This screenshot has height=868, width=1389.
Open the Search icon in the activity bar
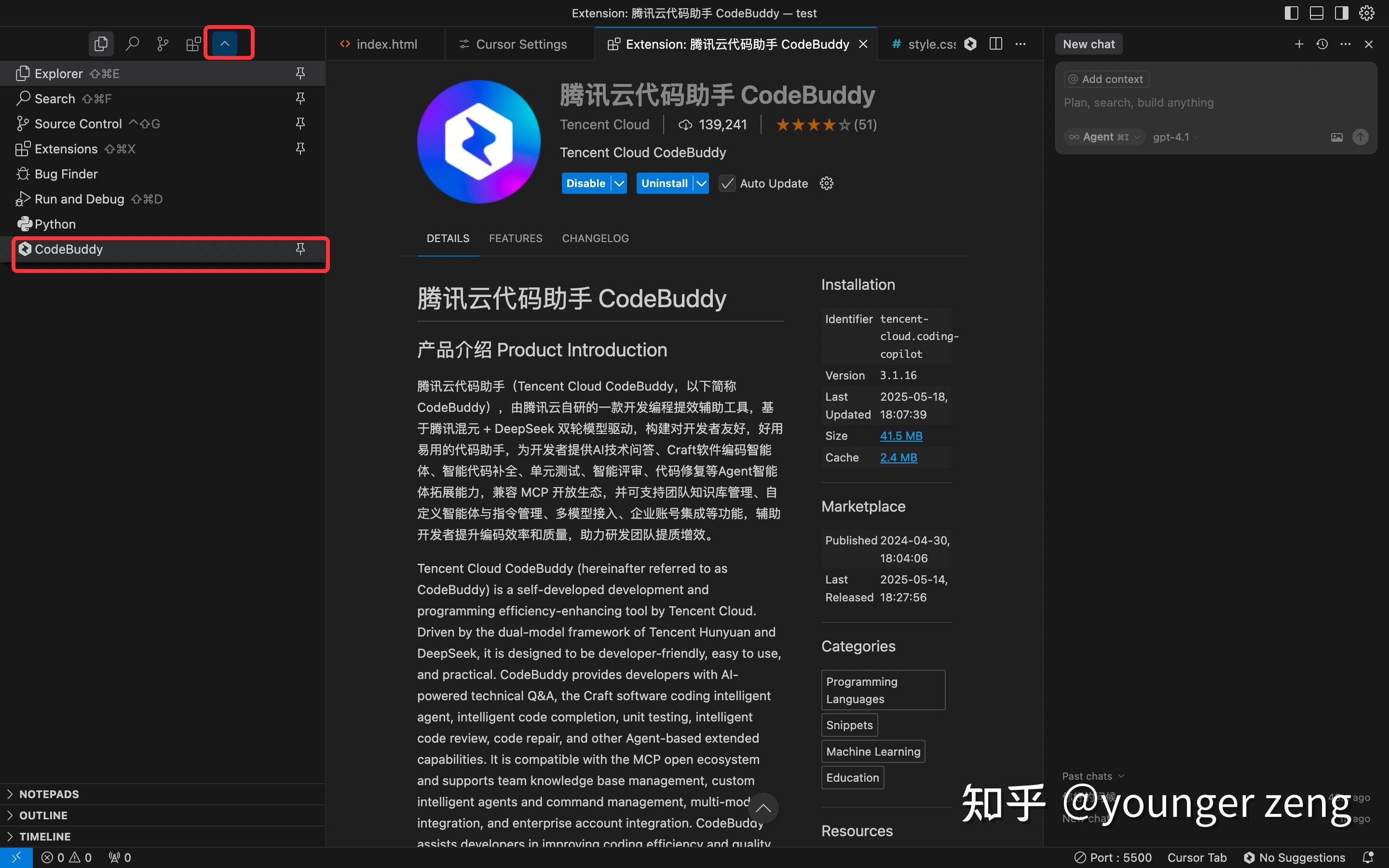pos(133,43)
